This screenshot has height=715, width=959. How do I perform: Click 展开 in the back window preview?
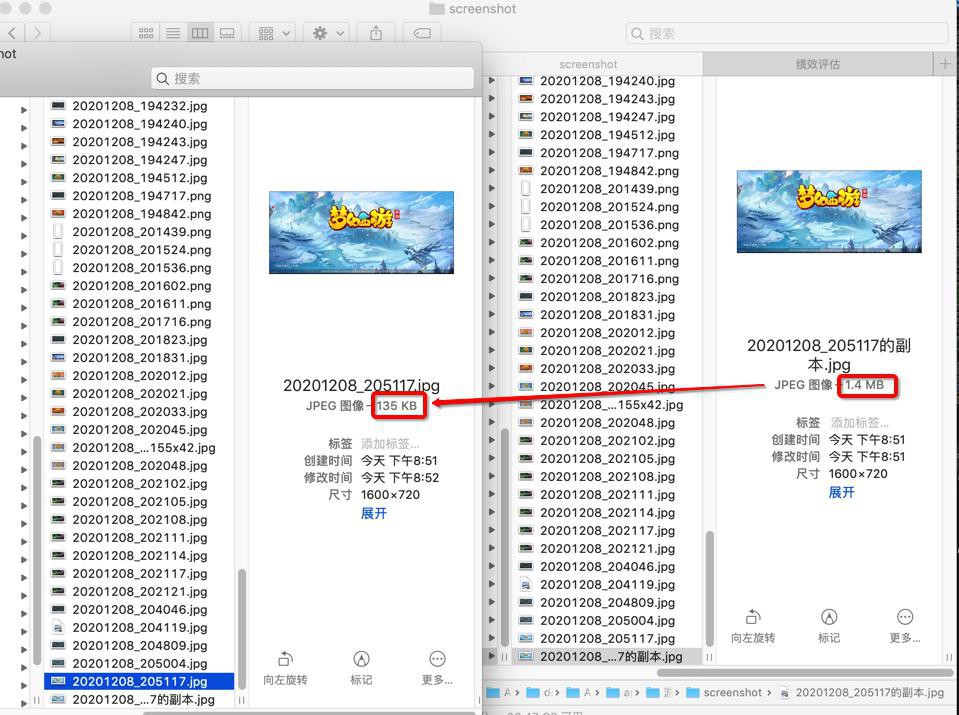pyautogui.click(x=842, y=492)
